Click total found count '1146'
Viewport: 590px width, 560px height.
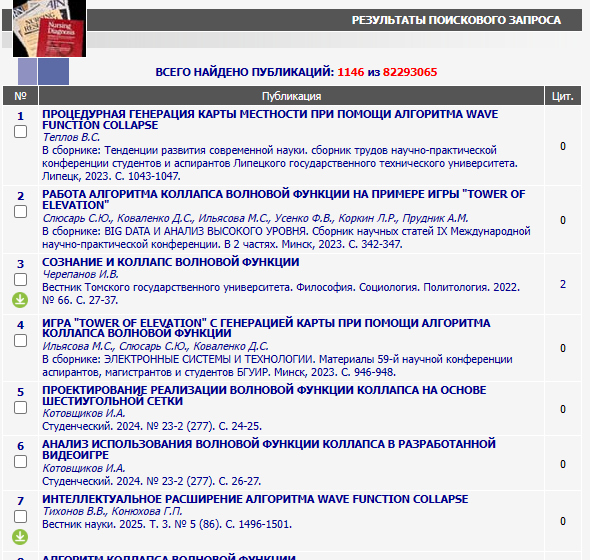click(351, 72)
